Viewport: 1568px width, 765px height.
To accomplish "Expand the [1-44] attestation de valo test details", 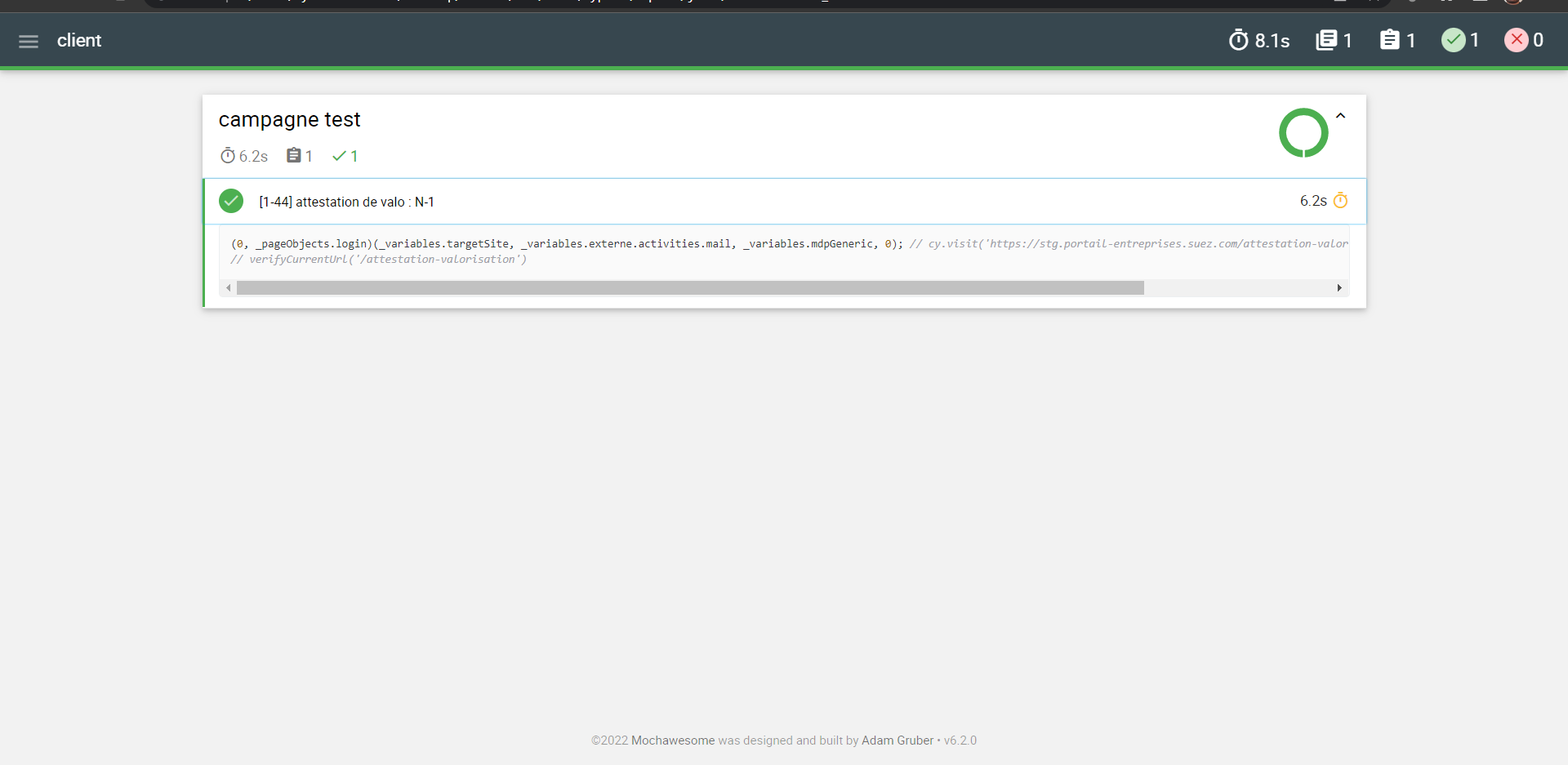I will pos(346,201).
